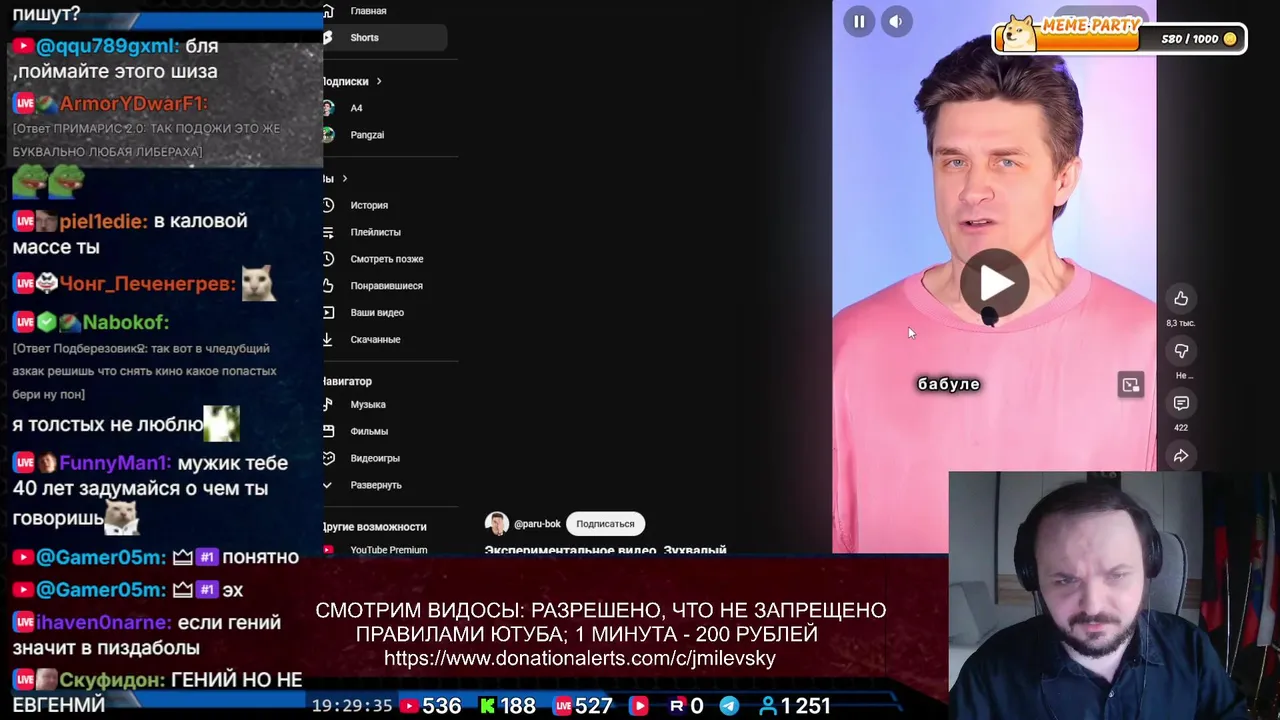Click the large play overlay on the video
1280x720 pixels.
pyautogui.click(x=995, y=283)
